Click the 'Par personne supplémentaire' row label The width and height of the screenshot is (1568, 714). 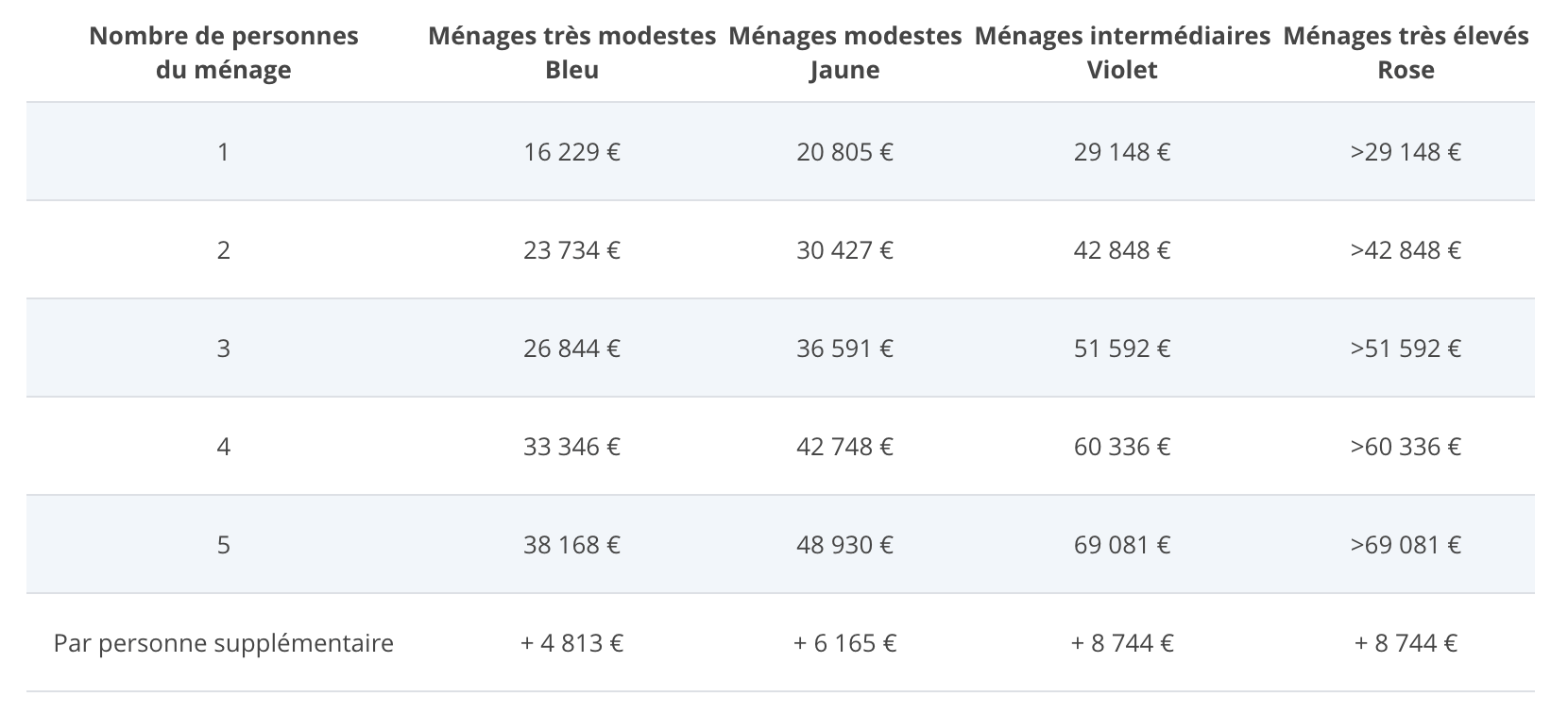(x=223, y=643)
